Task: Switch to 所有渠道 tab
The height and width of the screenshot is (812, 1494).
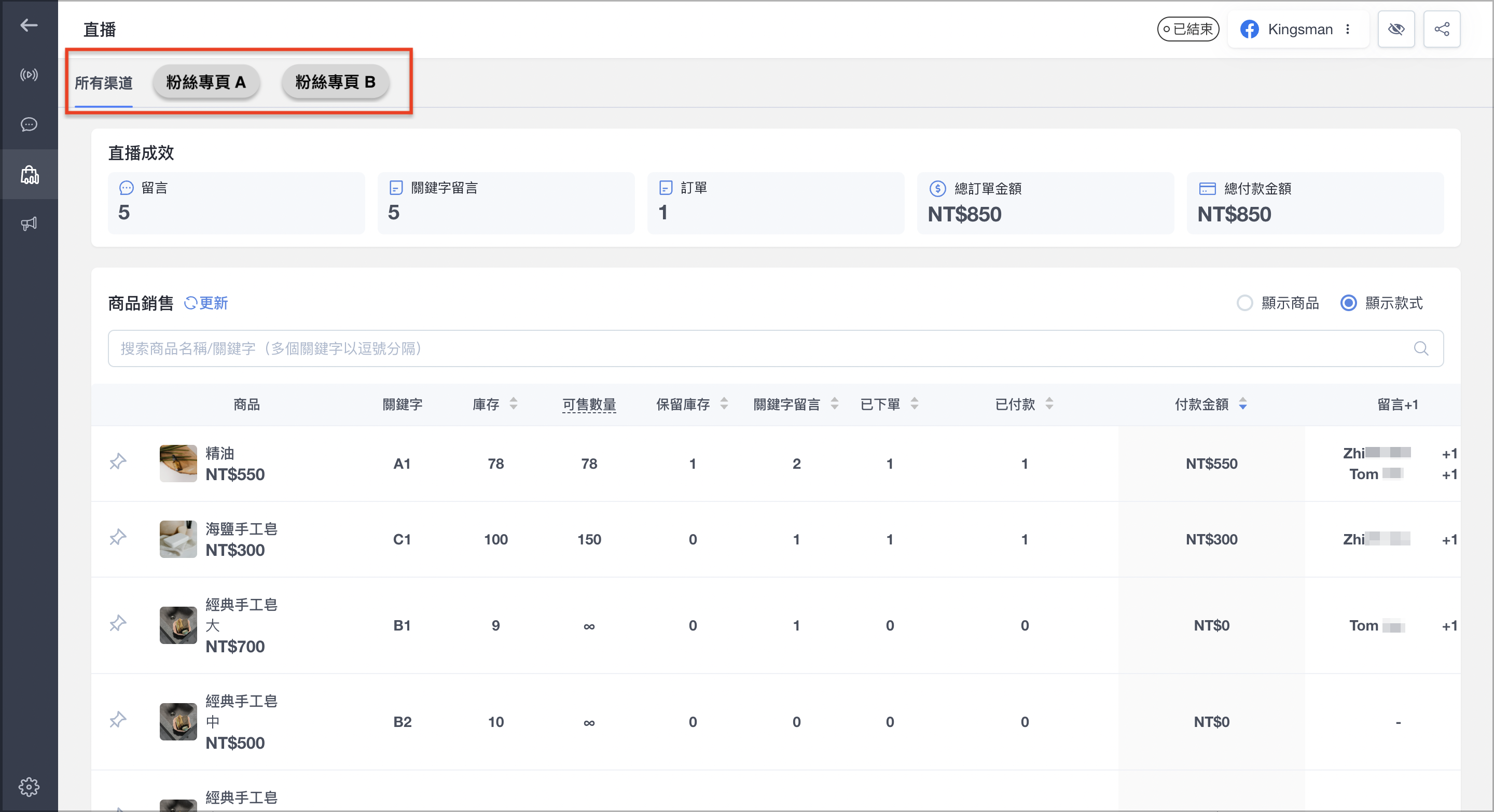Action: click(103, 83)
